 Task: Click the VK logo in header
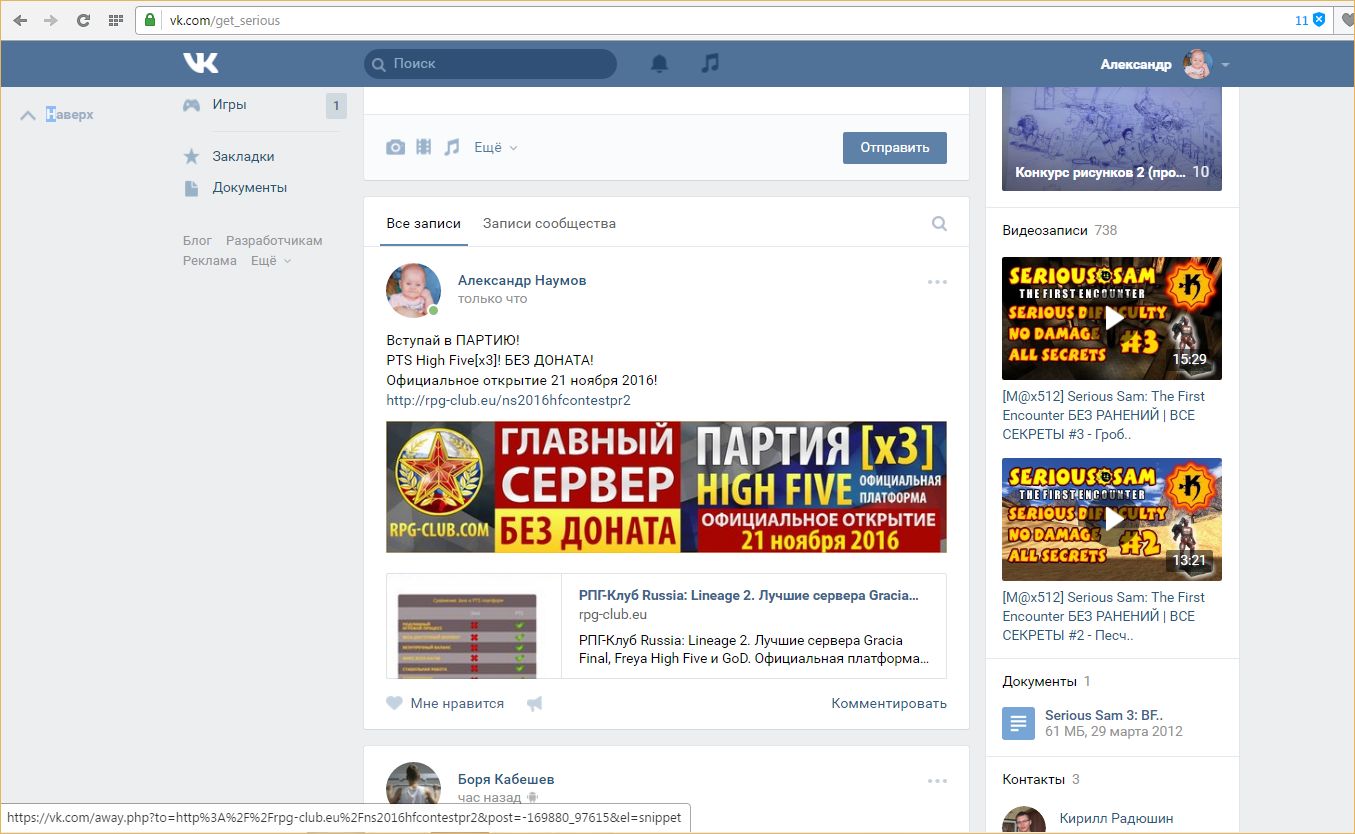pos(200,63)
